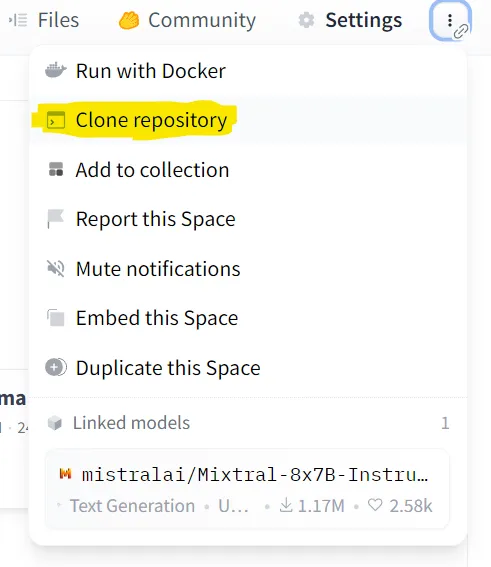The width and height of the screenshot is (491, 567).
Task: Click the Community waving hand icon
Action: (129, 20)
